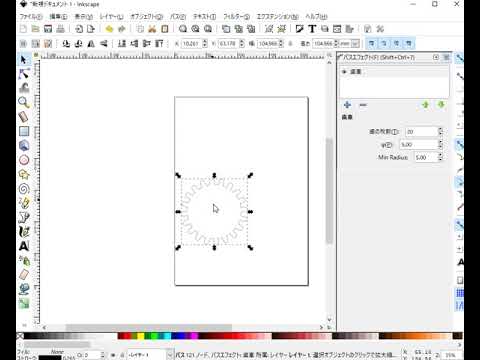Step the X position spinner

(x=205, y=44)
